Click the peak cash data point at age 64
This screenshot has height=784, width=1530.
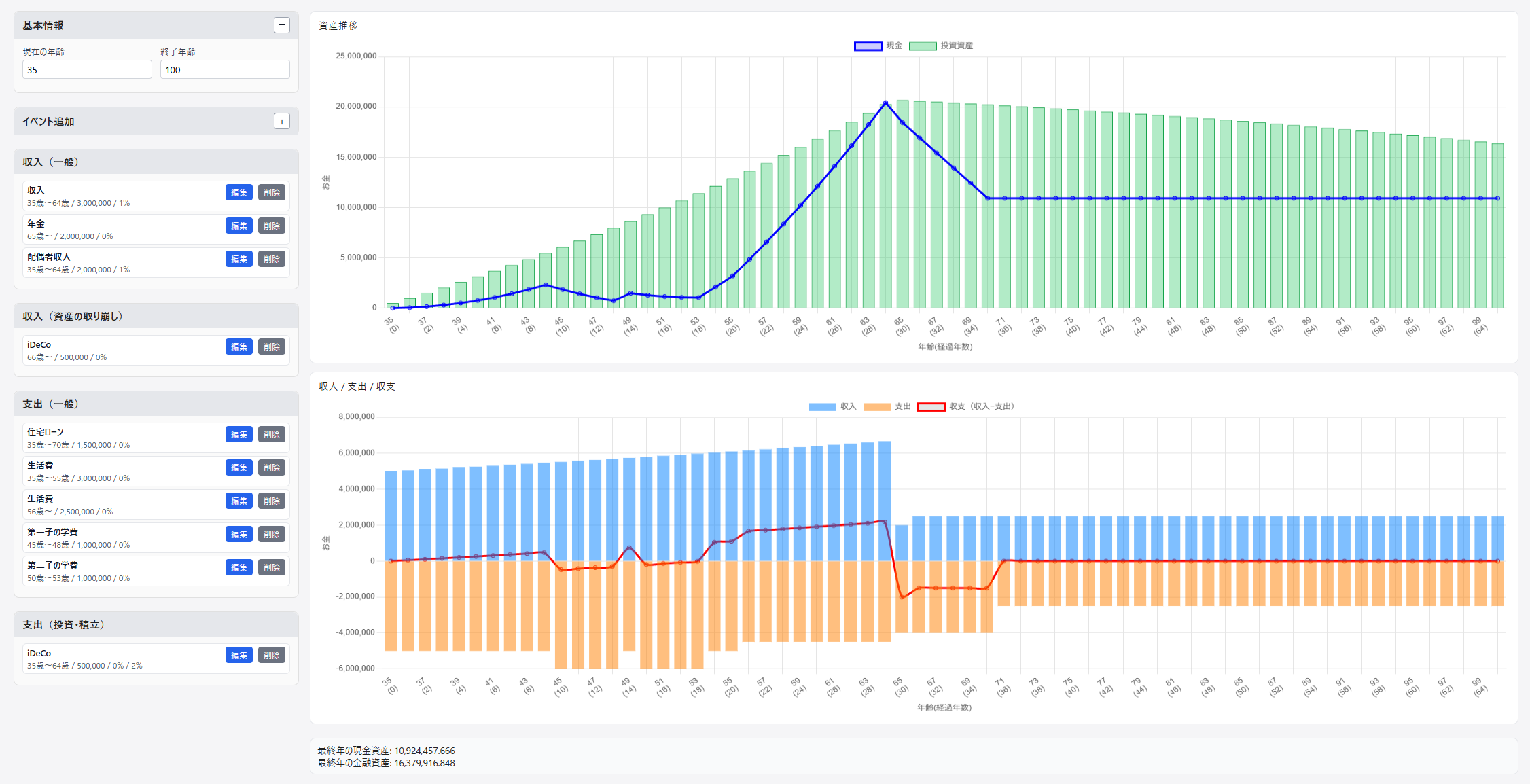tap(885, 103)
